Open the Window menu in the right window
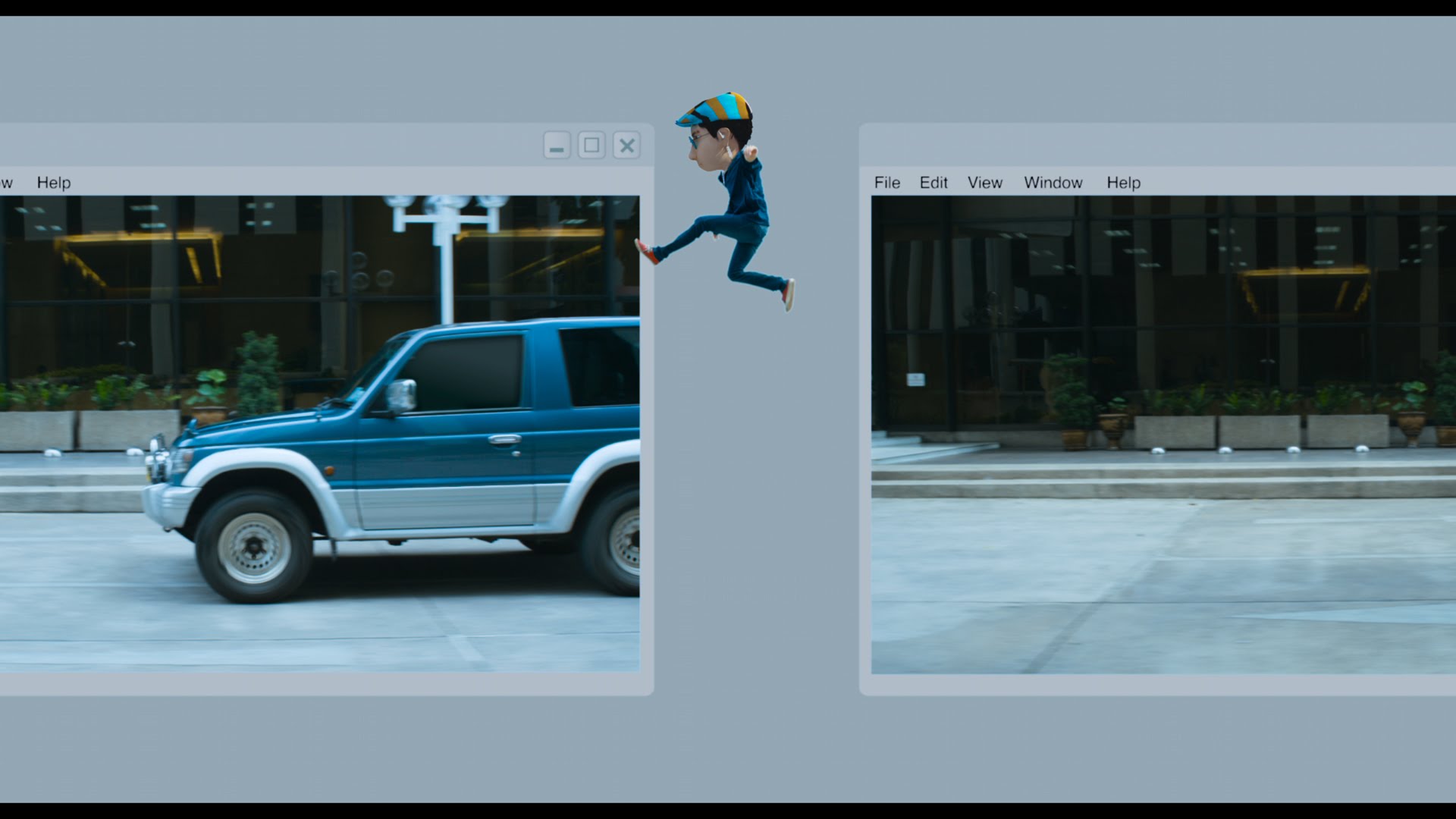The width and height of the screenshot is (1456, 819). coord(1053,183)
